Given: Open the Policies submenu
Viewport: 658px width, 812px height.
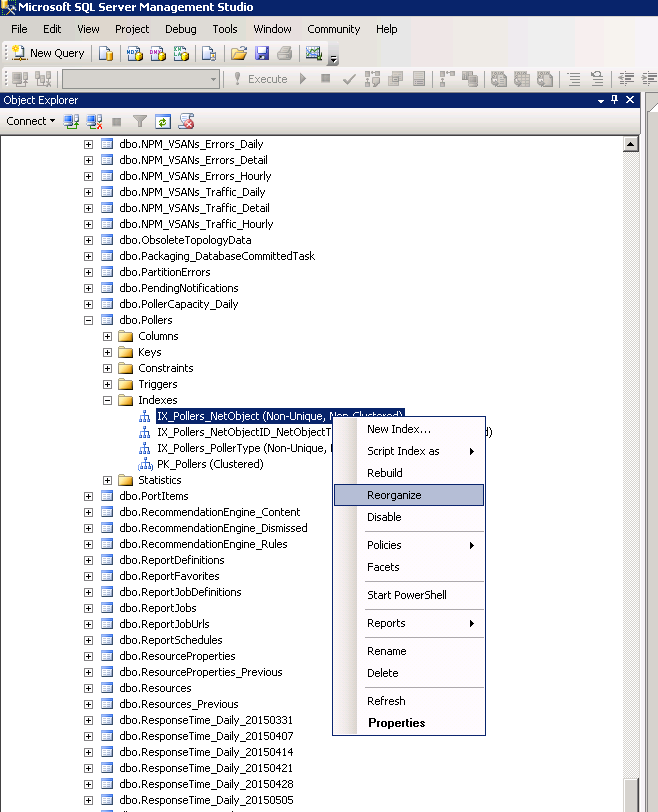Looking at the screenshot, I should 409,545.
